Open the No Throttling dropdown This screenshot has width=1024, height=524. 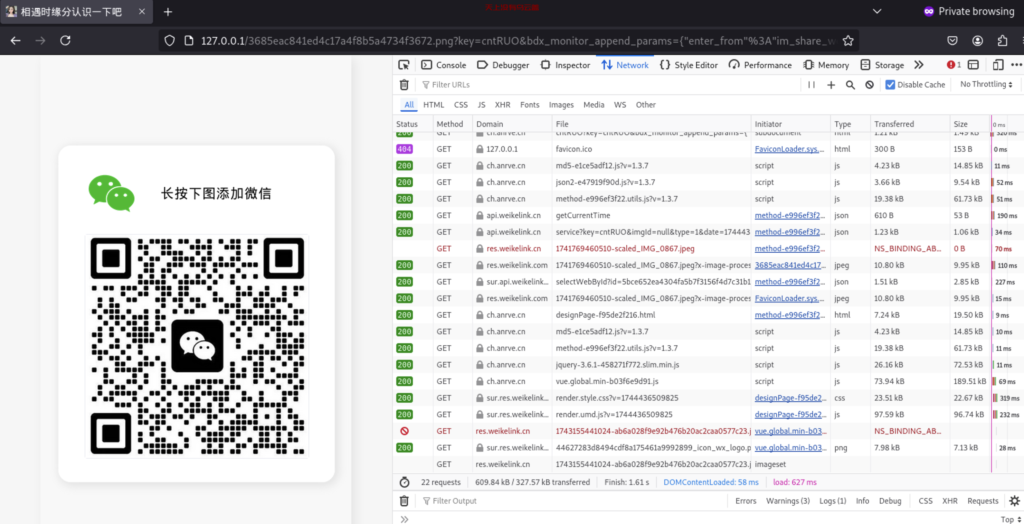click(x=986, y=84)
